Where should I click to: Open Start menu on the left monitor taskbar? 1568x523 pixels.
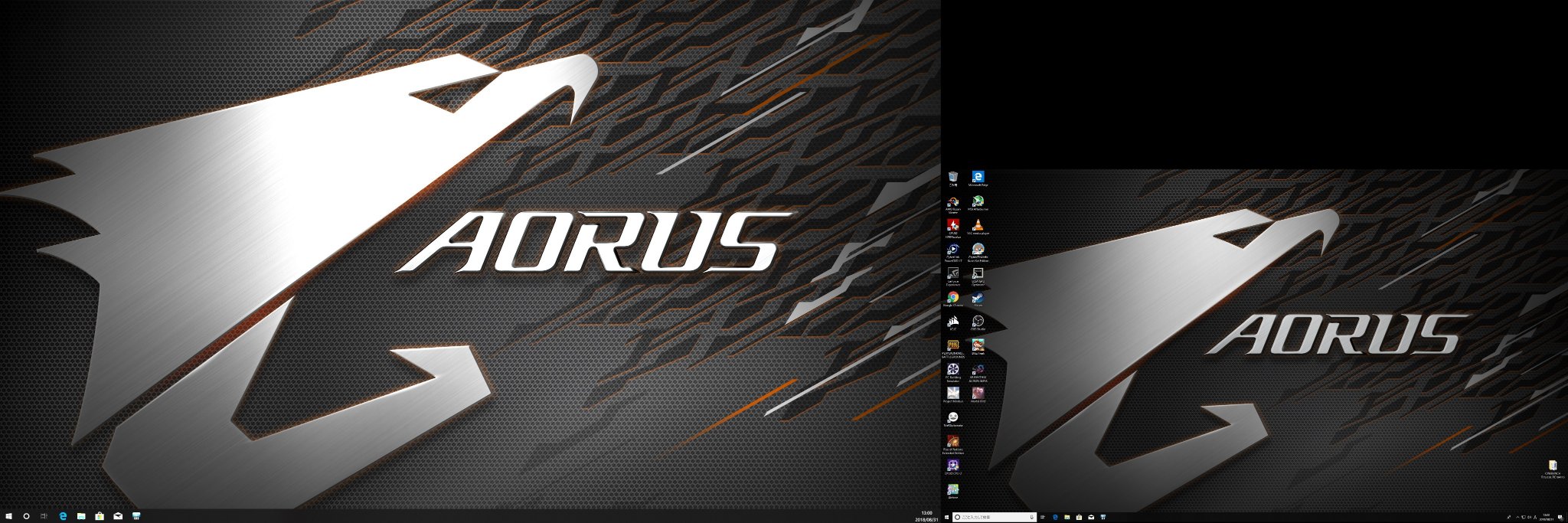click(8, 516)
